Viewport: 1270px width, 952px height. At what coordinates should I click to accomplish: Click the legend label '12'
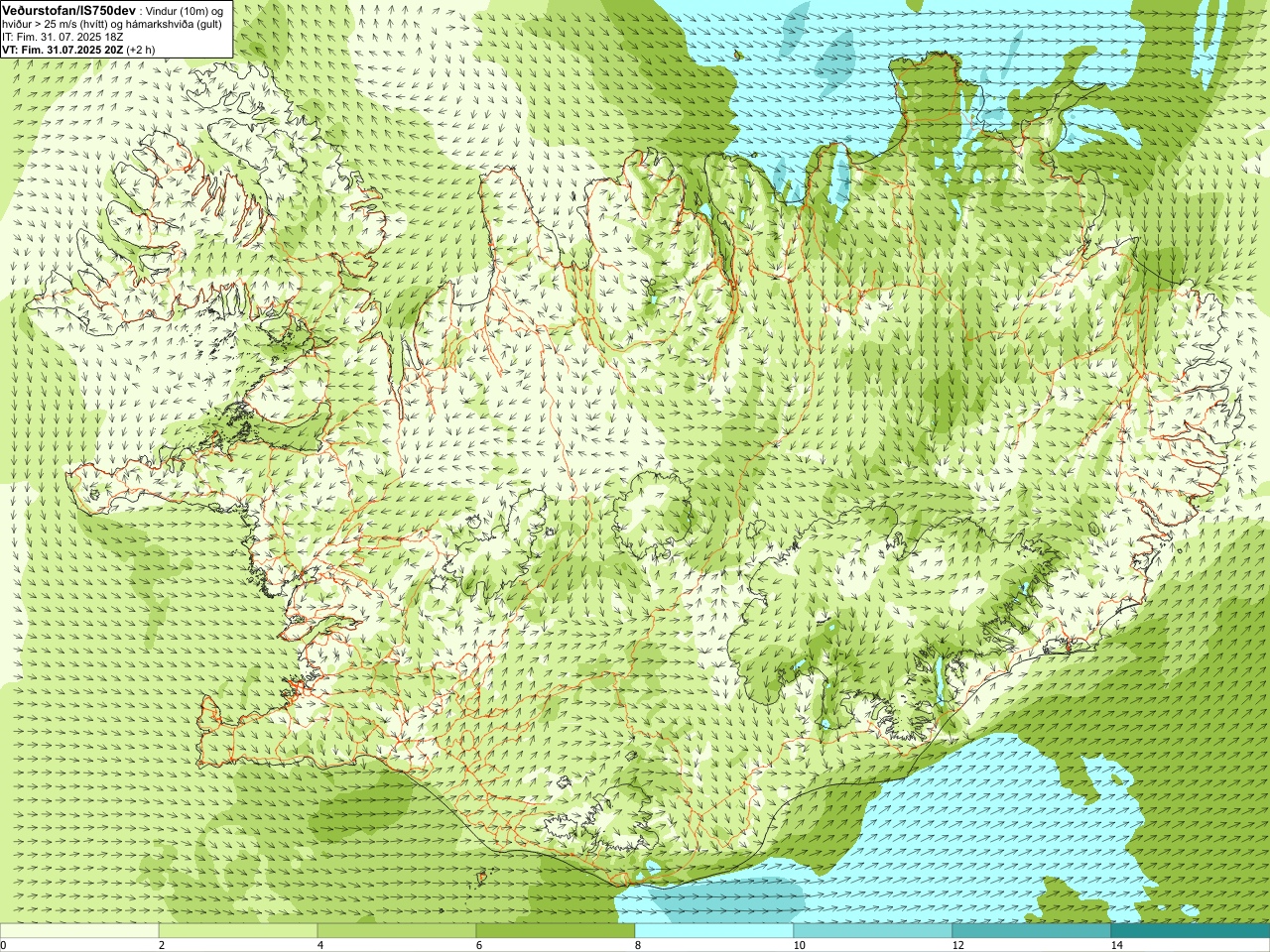[957, 945]
